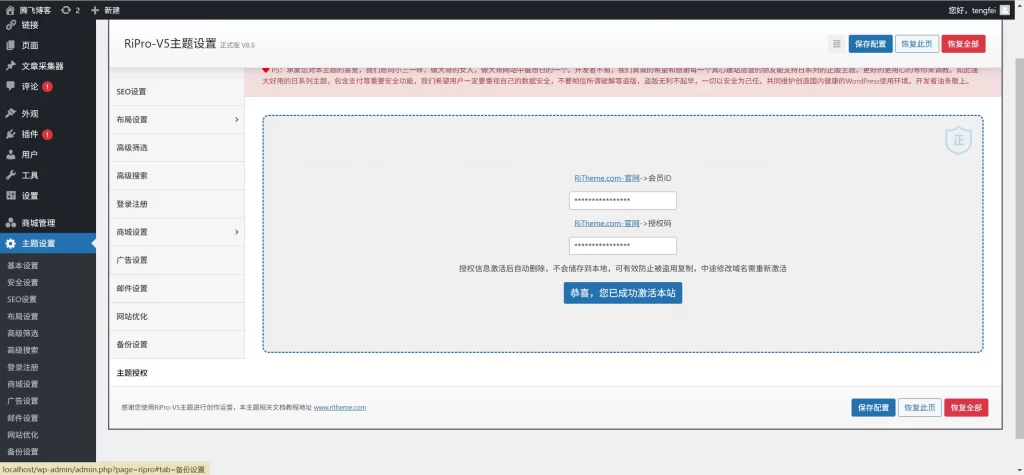Click the top 恢复此页 button
Image resolution: width=1024 pixels, height=475 pixels.
tap(917, 44)
